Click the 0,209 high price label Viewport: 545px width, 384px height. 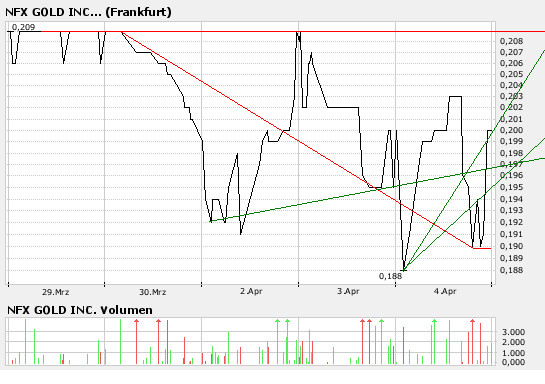pos(23,27)
